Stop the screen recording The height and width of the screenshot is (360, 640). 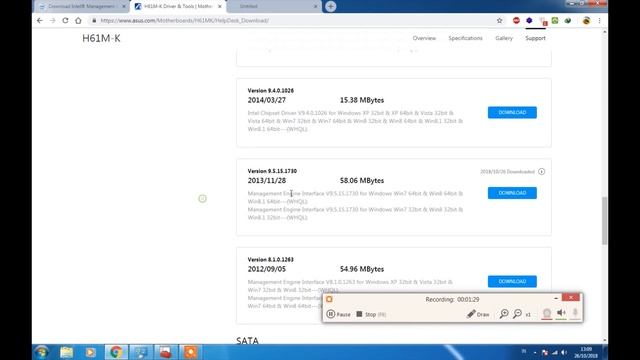371,314
